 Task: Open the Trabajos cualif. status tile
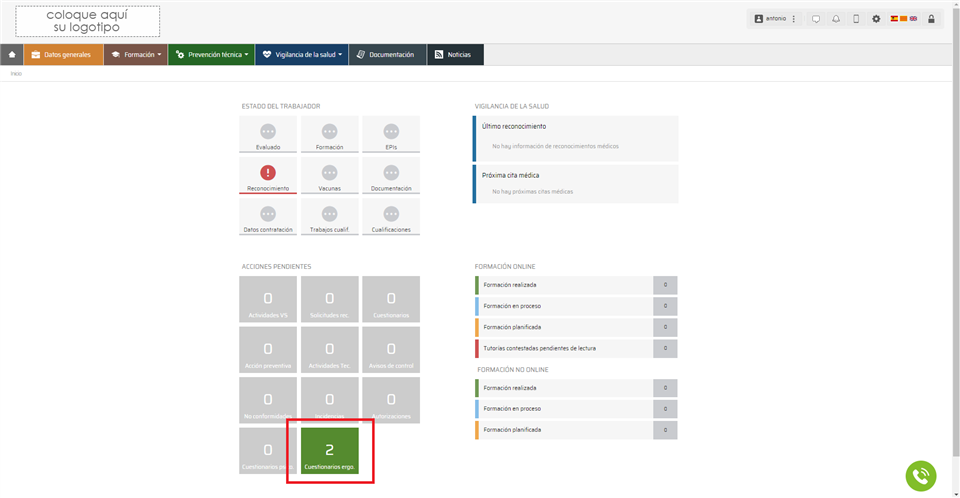[x=329, y=217]
